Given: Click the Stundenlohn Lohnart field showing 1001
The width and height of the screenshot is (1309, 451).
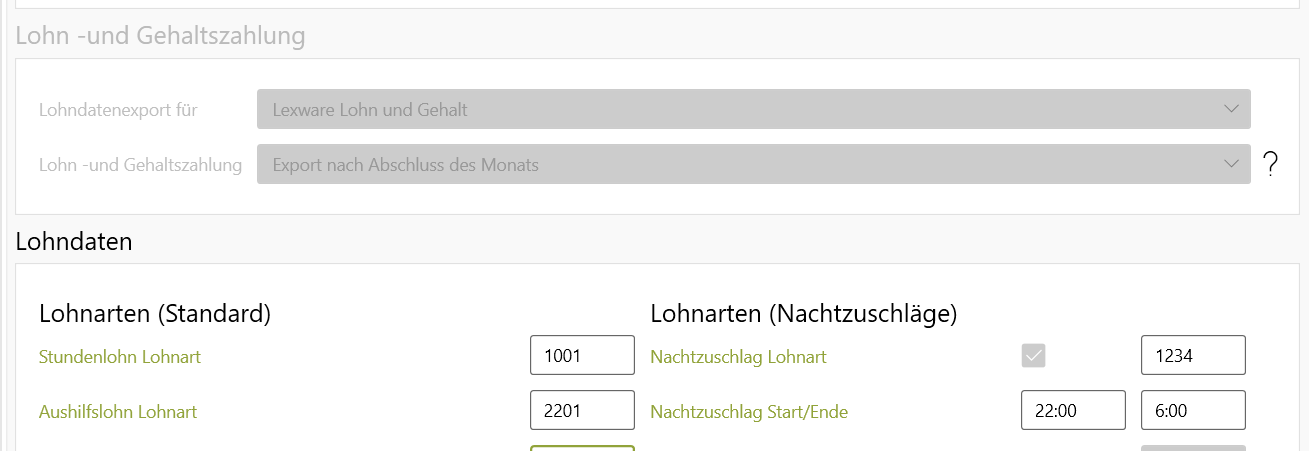Looking at the screenshot, I should 582,355.
